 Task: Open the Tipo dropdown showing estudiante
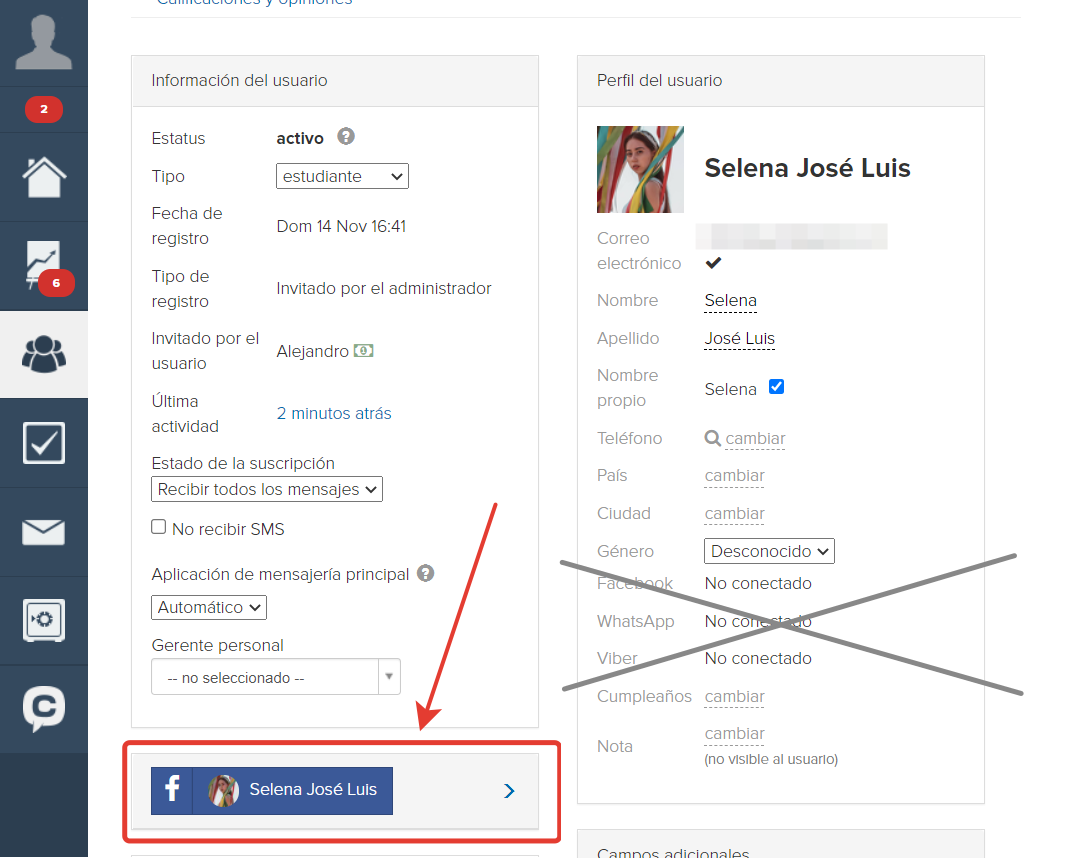[x=342, y=176]
